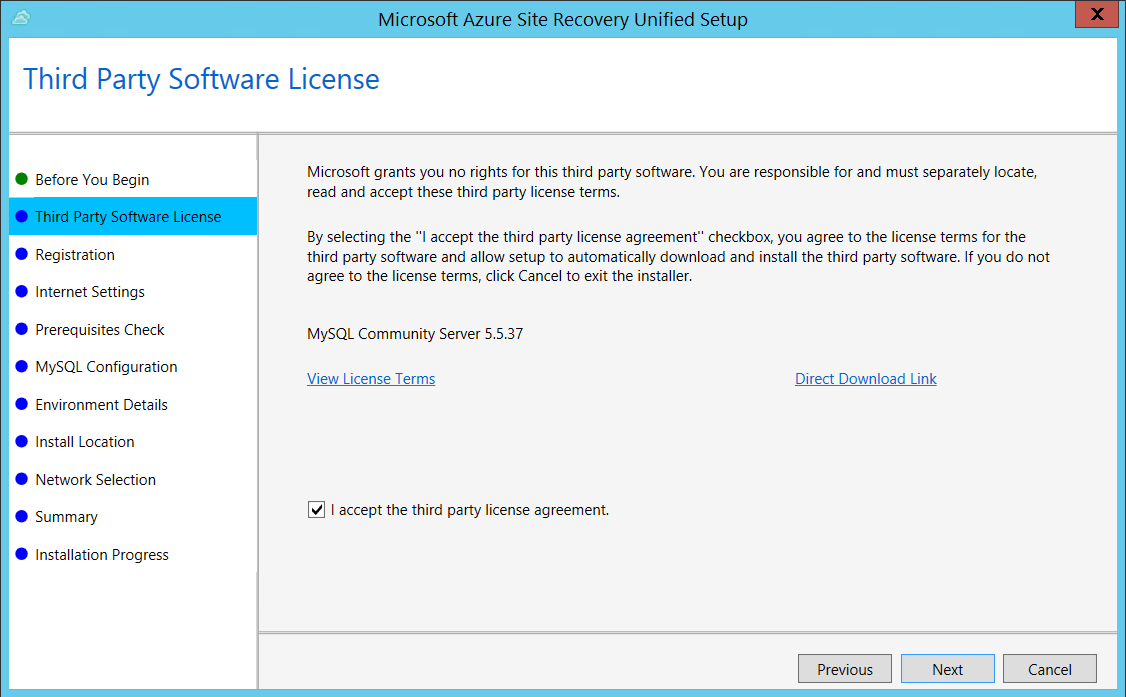
Task: Click the dot icon next to Prerequisites Check
Action: tap(21, 329)
